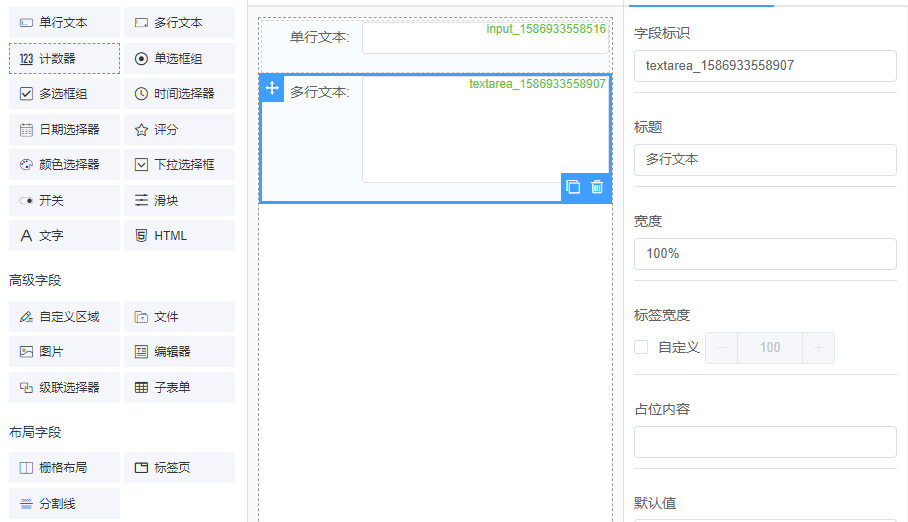Click the move handle icon on the textarea field
Viewport: 908px width, 522px height.
272,89
